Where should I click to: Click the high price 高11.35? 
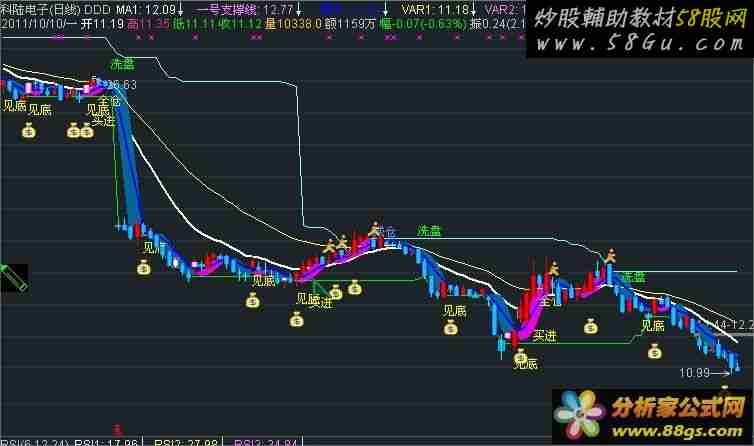click(148, 24)
